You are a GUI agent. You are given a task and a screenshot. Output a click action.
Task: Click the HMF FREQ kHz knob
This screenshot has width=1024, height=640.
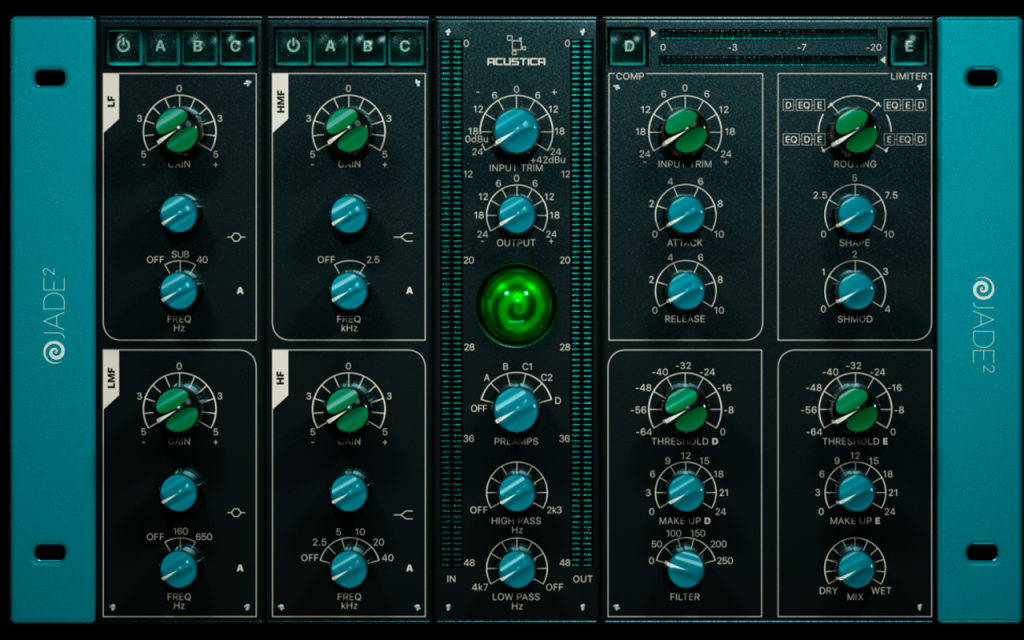point(349,291)
